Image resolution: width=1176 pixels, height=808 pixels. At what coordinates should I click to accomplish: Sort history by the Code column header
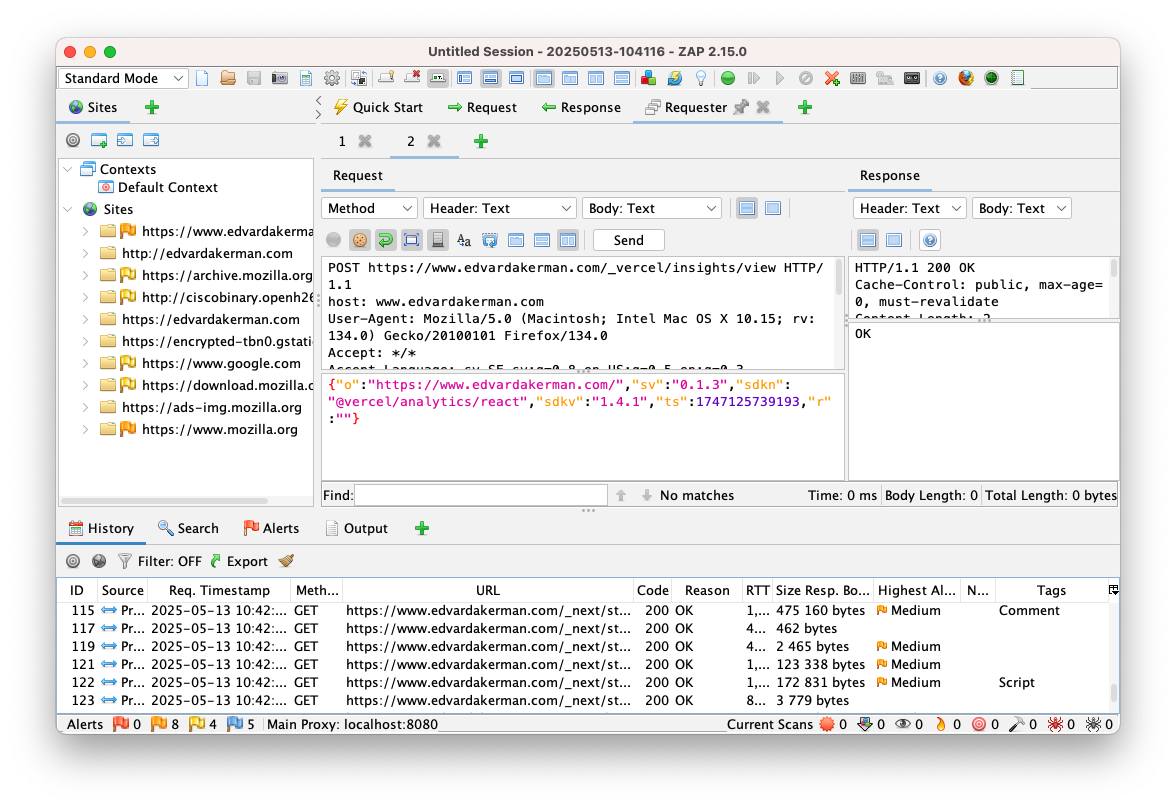652,590
